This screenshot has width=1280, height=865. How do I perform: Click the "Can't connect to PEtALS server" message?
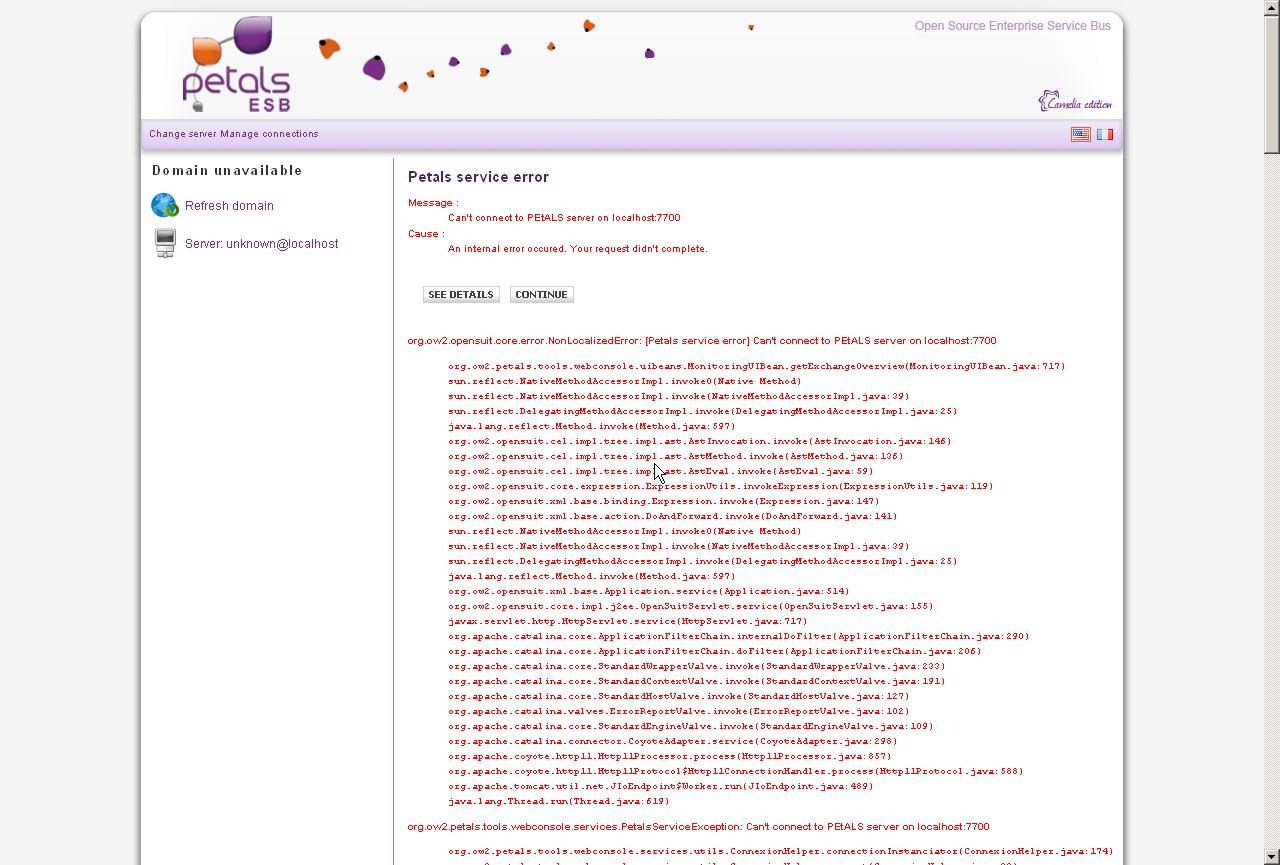tap(564, 218)
